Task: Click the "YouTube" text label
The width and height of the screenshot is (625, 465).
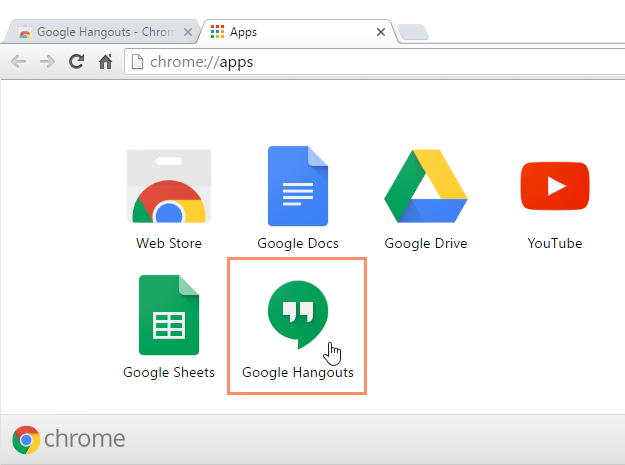Action: pos(554,243)
